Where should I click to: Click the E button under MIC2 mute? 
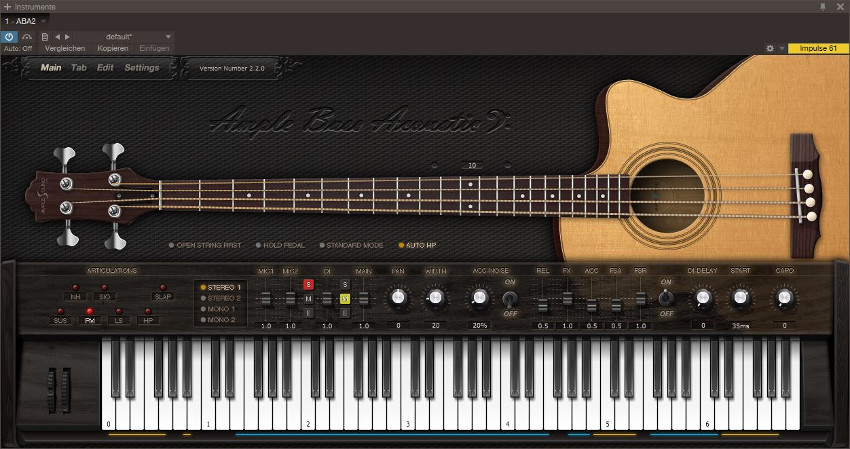coord(308,313)
